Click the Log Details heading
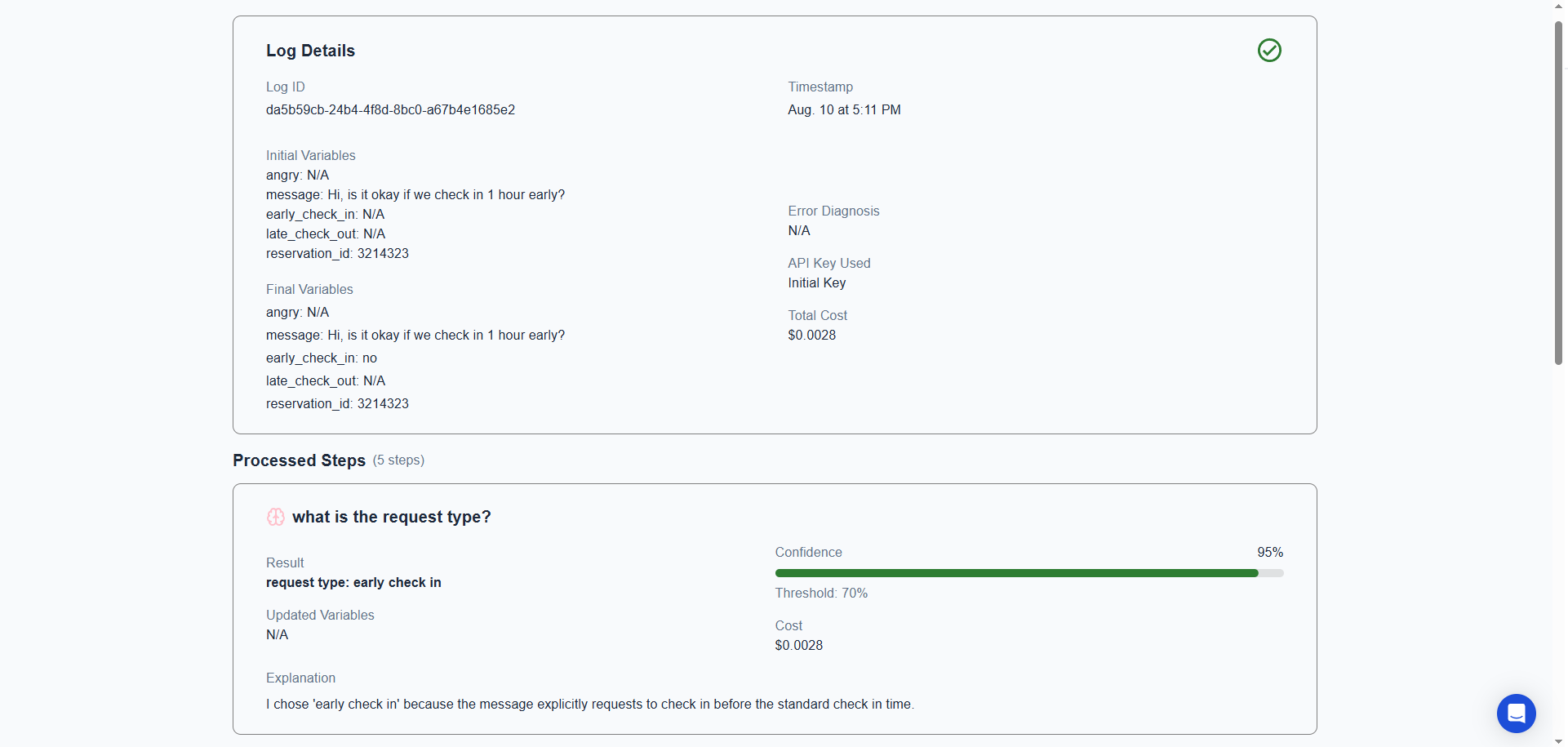Image resolution: width=1568 pixels, height=747 pixels. (x=310, y=51)
